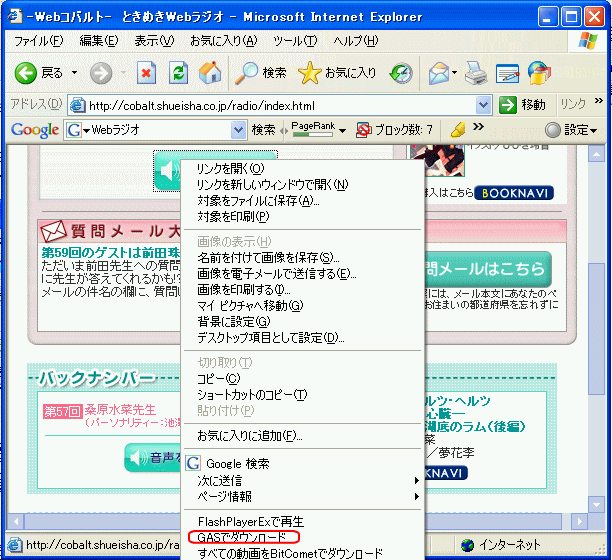This screenshot has height=560, width=612.
Task: Select リンクを新しいウィンドウで開く(N)
Action: (x=303, y=185)
